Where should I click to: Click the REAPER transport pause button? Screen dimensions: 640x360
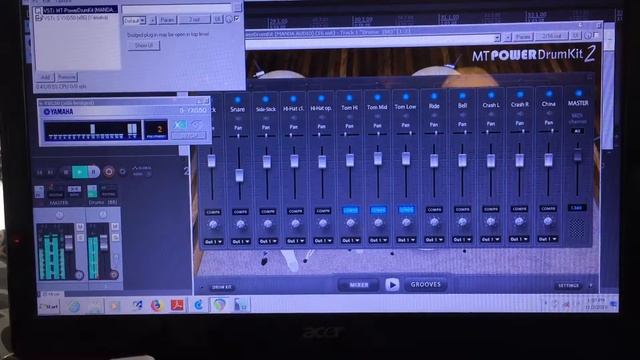pyautogui.click(x=93, y=172)
